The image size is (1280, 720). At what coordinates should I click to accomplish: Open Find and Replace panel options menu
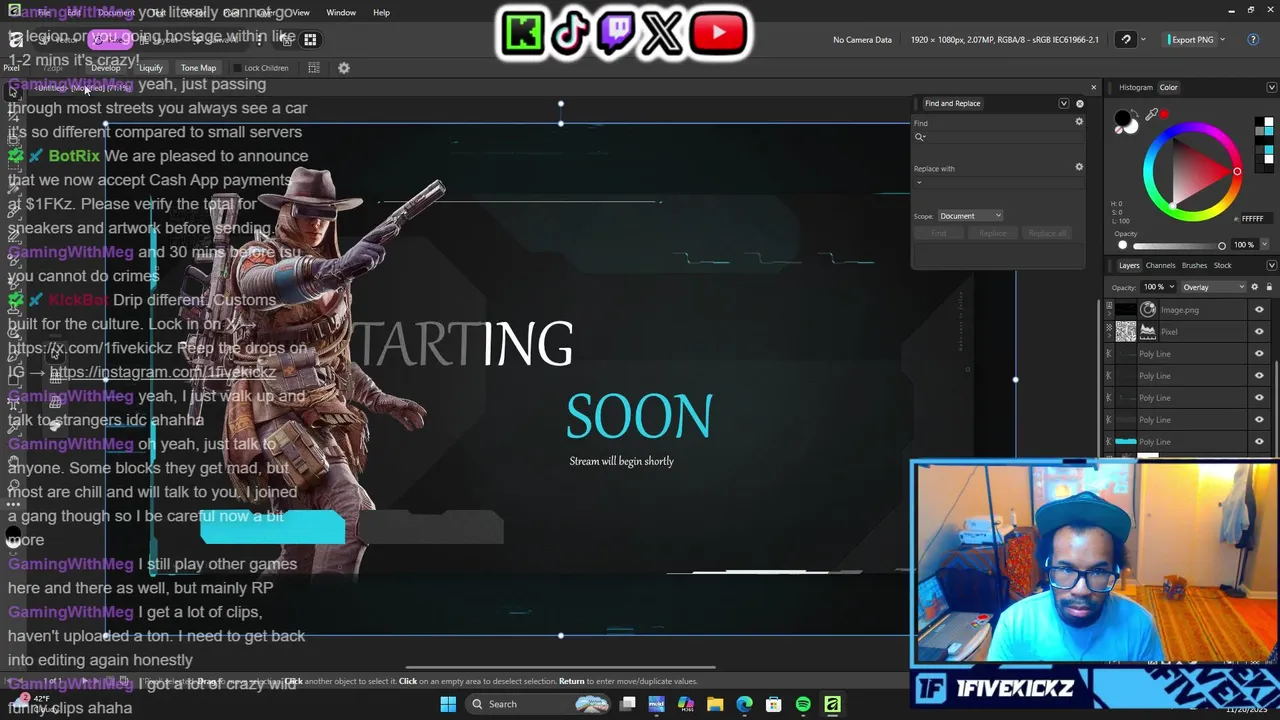point(1063,103)
